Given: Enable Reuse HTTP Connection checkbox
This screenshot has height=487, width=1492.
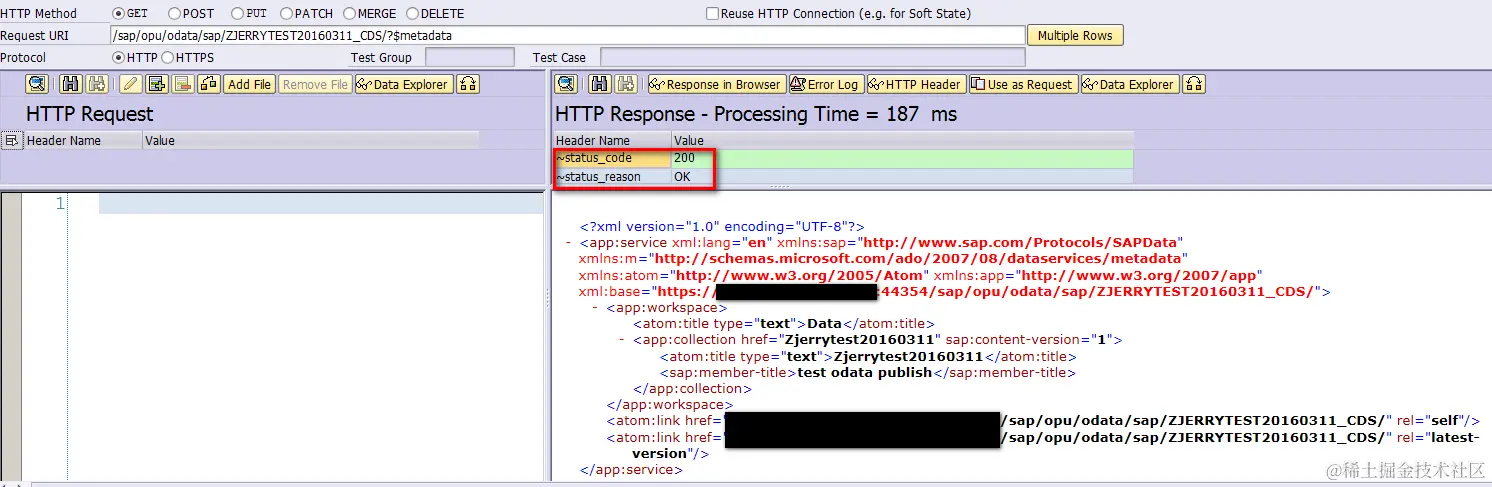Looking at the screenshot, I should 712,14.
